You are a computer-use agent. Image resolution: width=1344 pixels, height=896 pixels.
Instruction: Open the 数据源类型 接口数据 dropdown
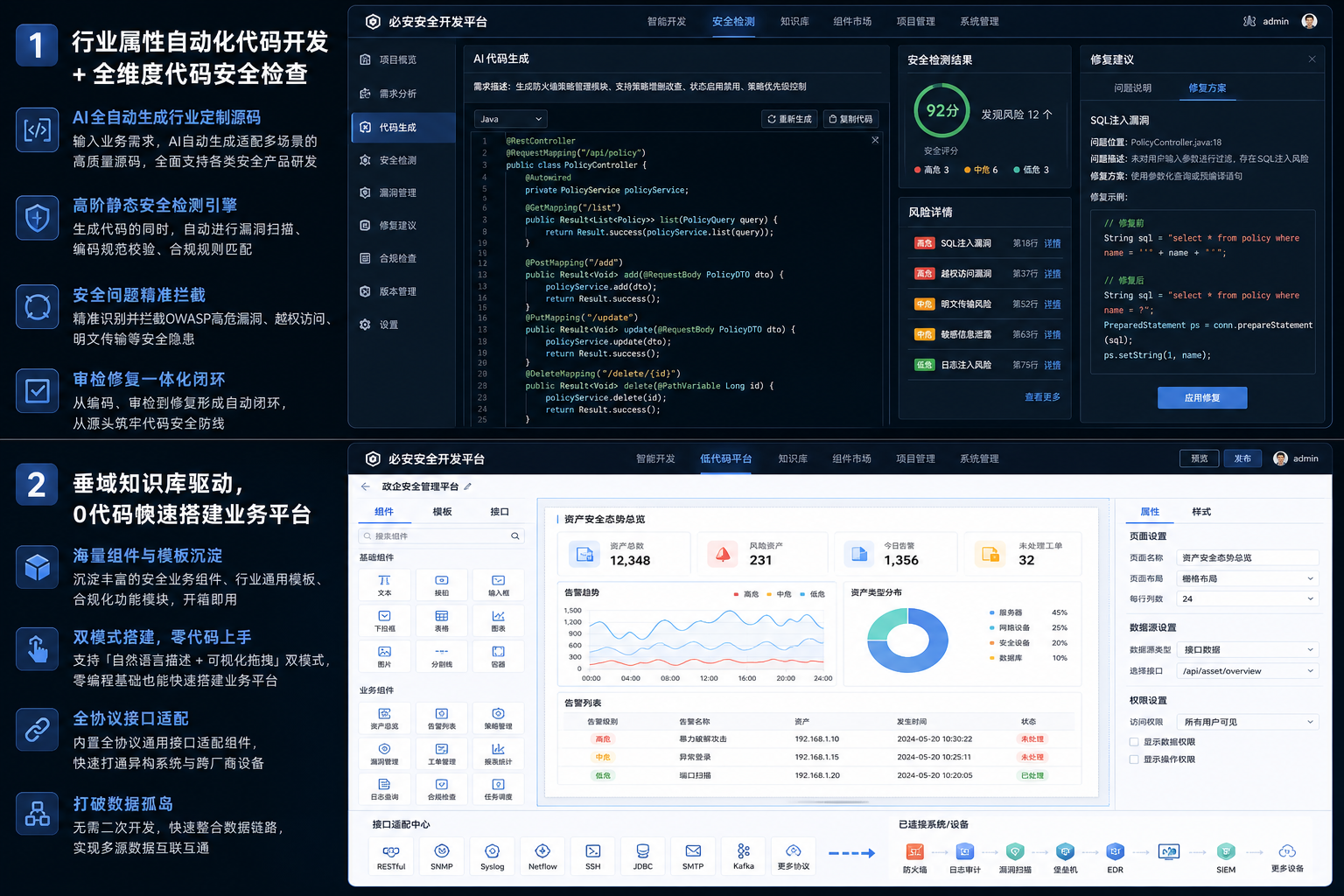click(1248, 649)
